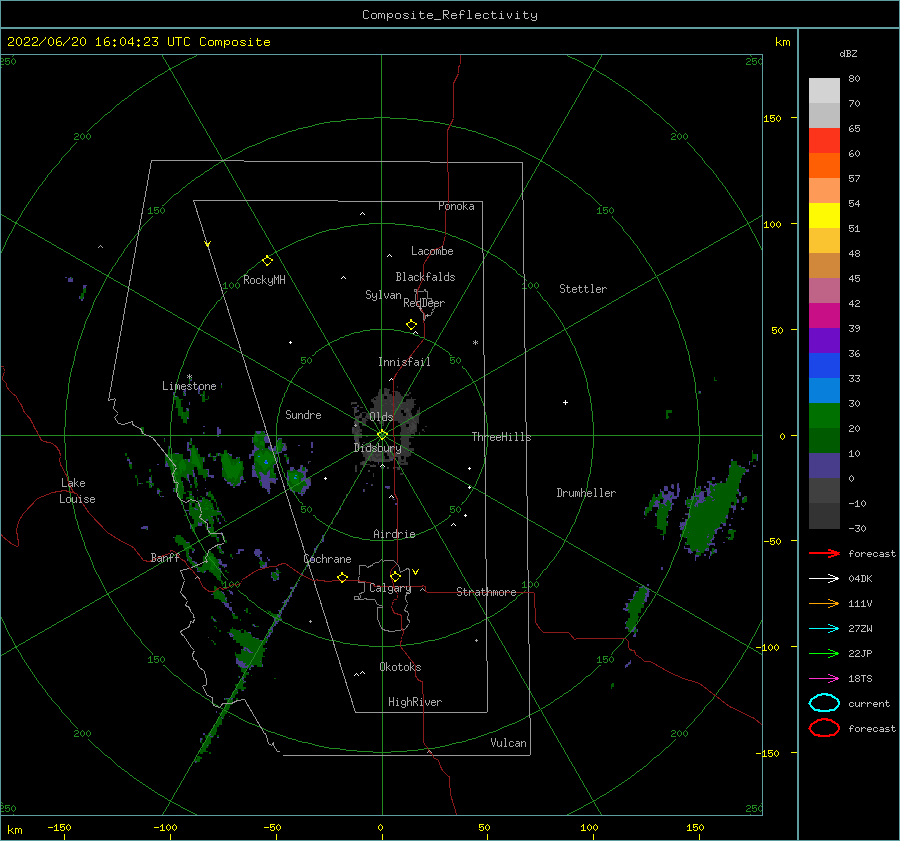The image size is (900, 841).
Task: Click the RockyMH label
Action: click(x=264, y=280)
